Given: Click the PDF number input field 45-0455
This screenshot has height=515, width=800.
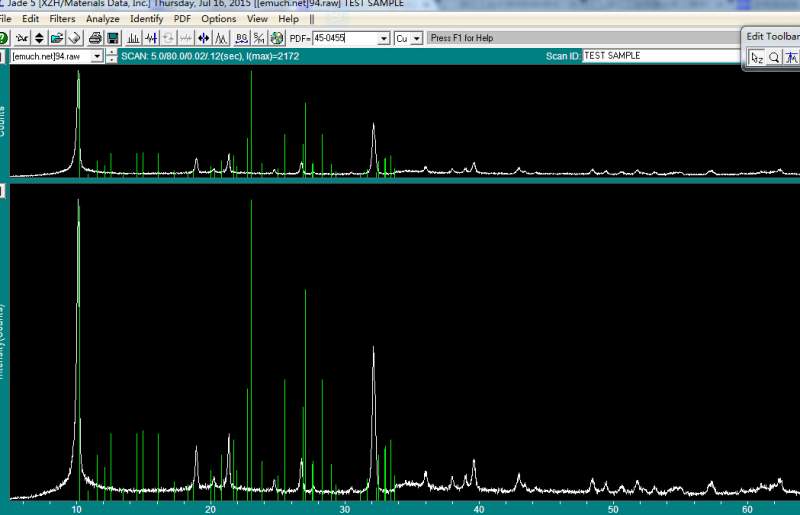Looking at the screenshot, I should [345, 38].
